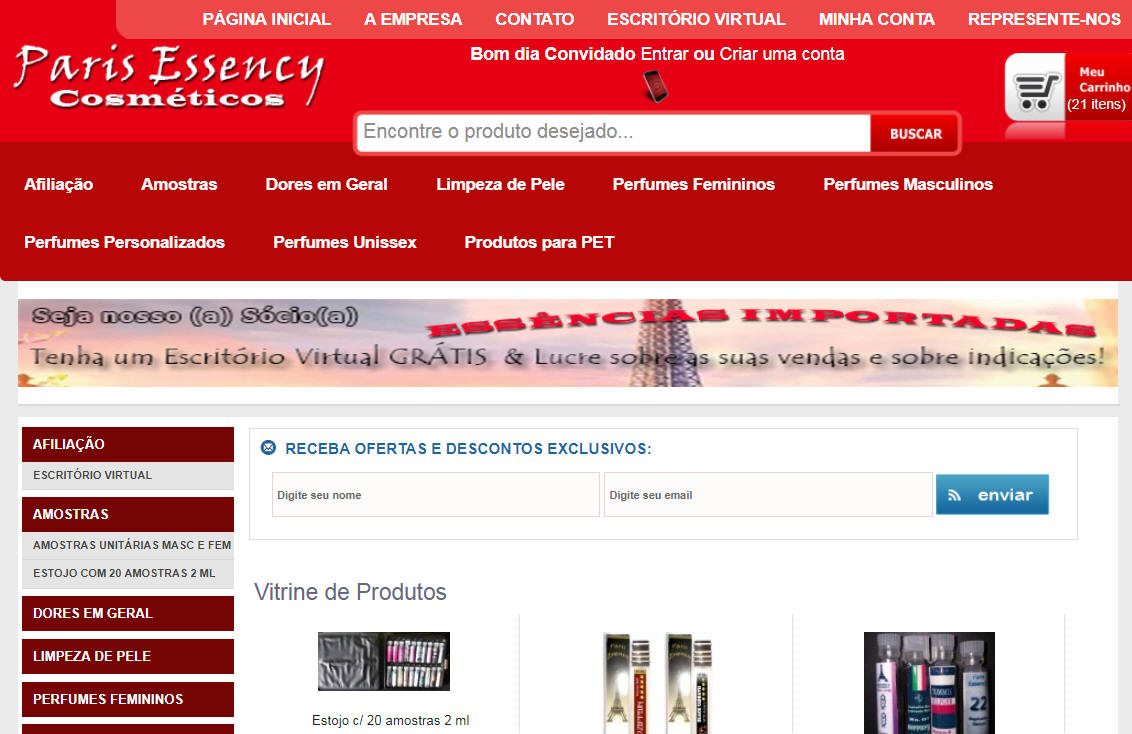The height and width of the screenshot is (734, 1132).
Task: Open A Empresa page
Action: pos(413,19)
